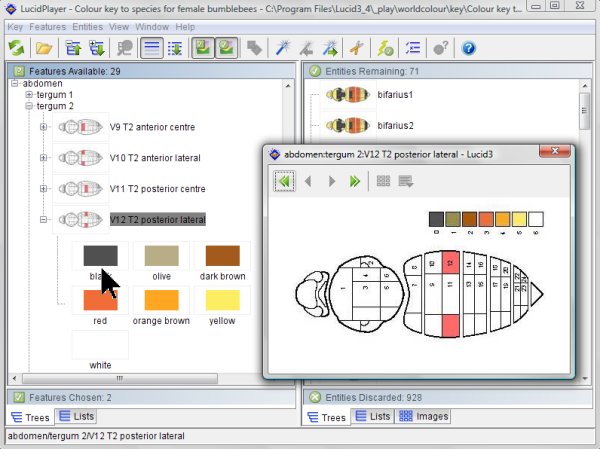Expand V11 T2 posterior centre
This screenshot has height=449, width=600.
click(43, 189)
